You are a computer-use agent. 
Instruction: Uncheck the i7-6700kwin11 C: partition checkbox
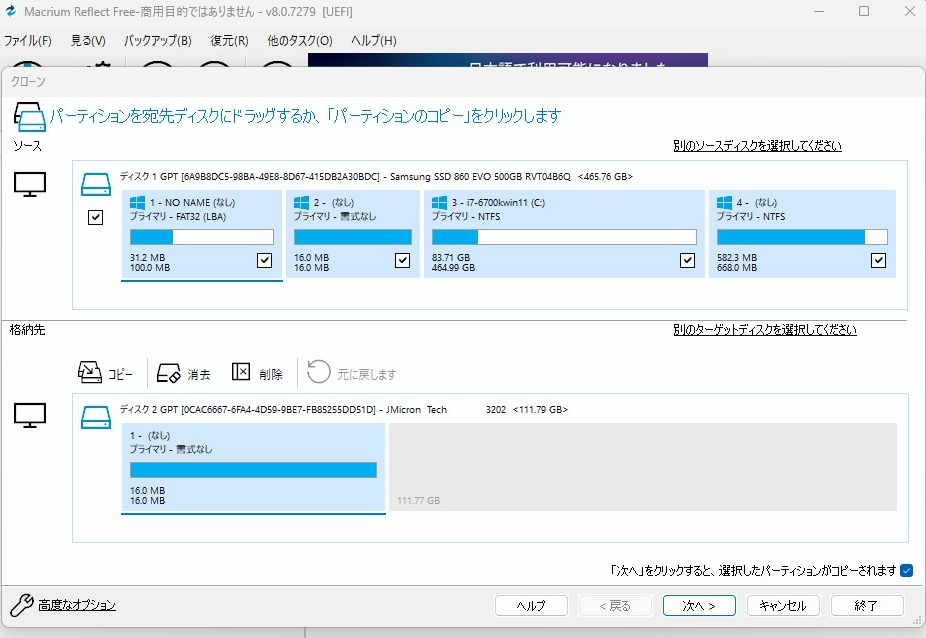click(688, 260)
